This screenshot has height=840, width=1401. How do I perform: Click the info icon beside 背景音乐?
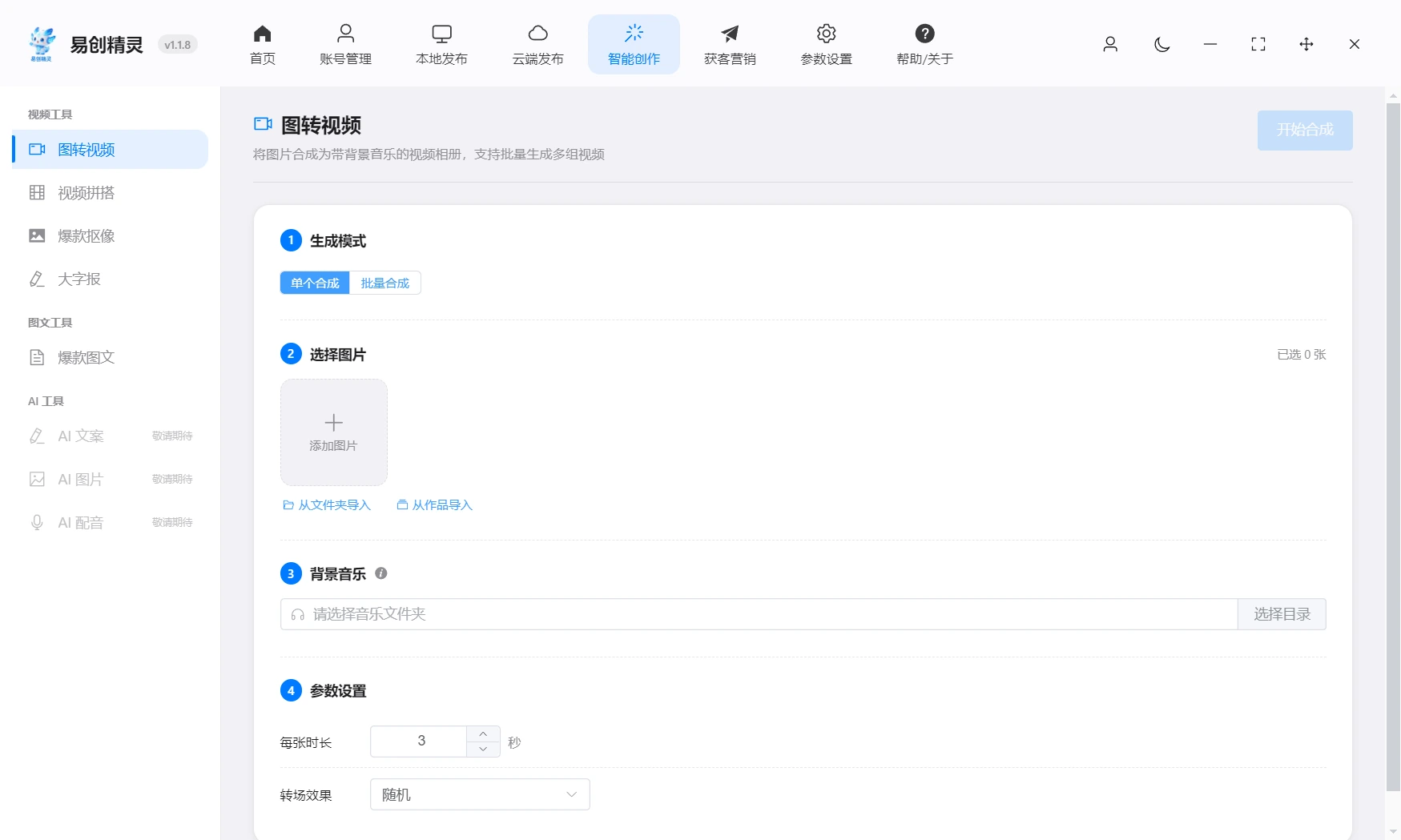(381, 573)
